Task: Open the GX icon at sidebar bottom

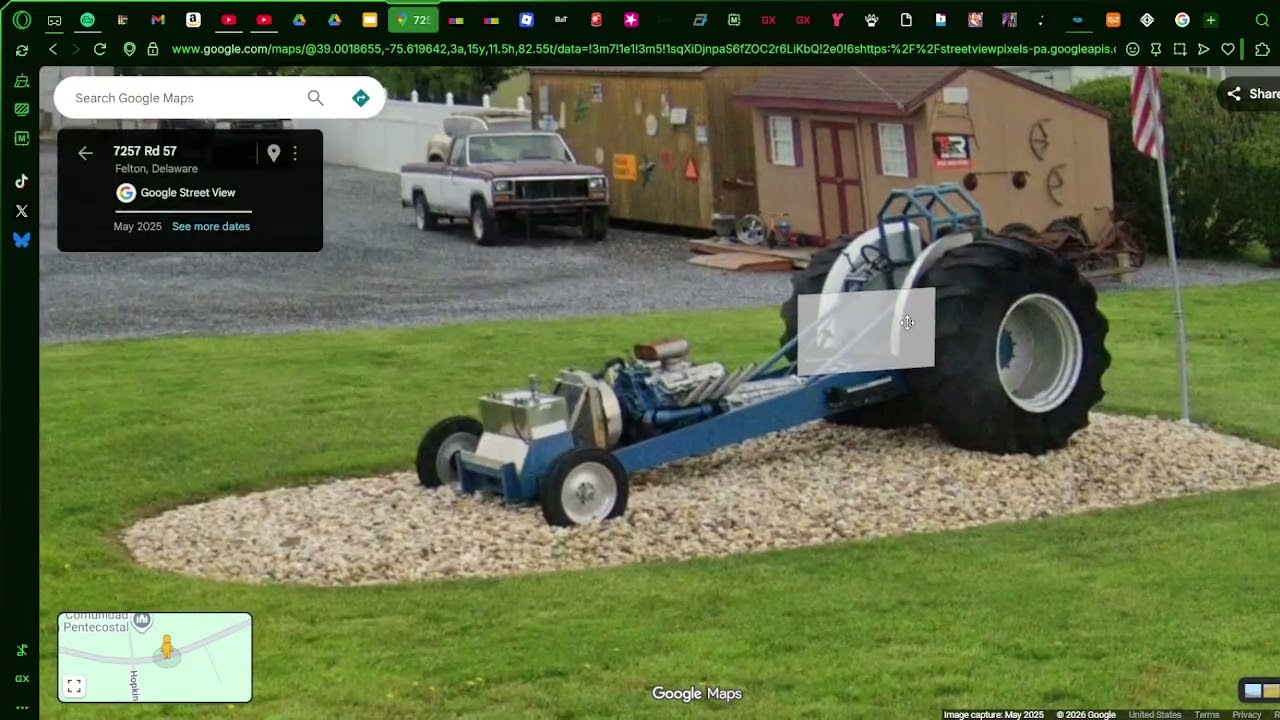Action: point(22,679)
